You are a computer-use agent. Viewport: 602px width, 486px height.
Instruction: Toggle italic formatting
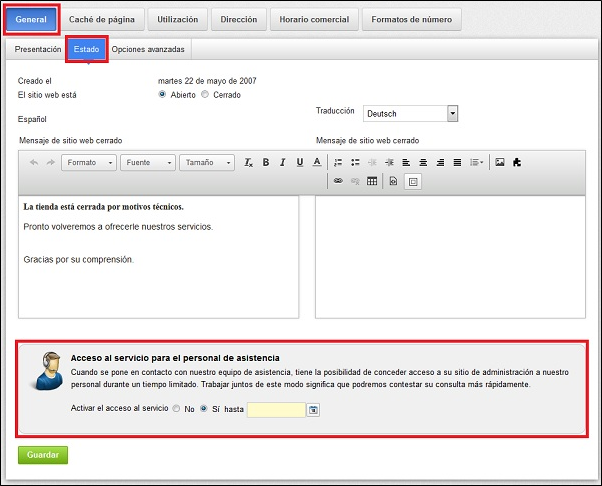pyautogui.click(x=283, y=162)
